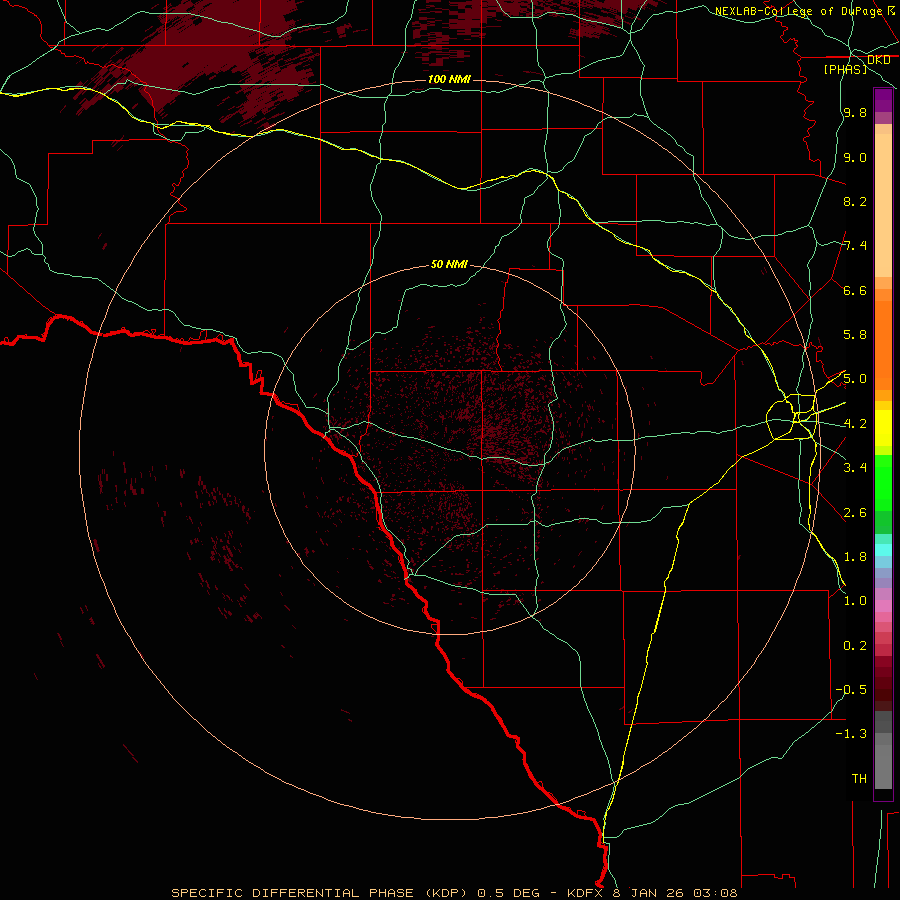
Task: Click the 5.8 legend value
Action: (855, 335)
